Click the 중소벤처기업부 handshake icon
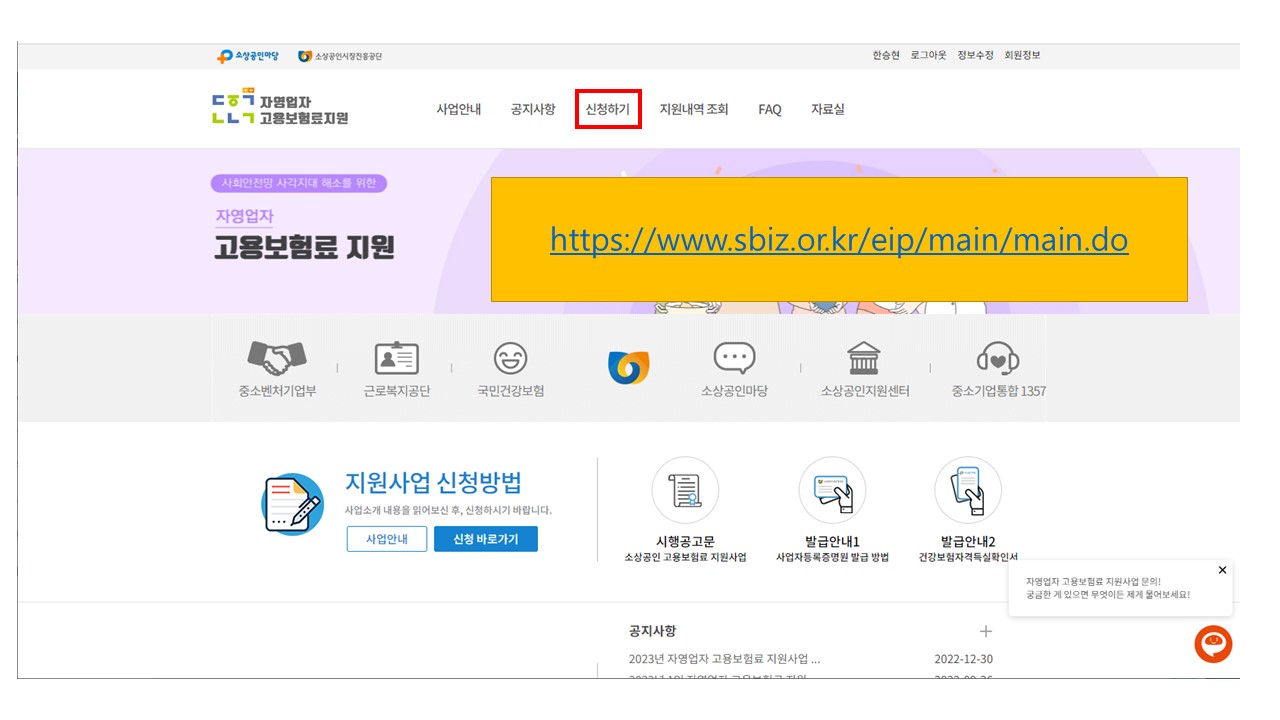Image resolution: width=1280 pixels, height=720 pixels. 277,357
